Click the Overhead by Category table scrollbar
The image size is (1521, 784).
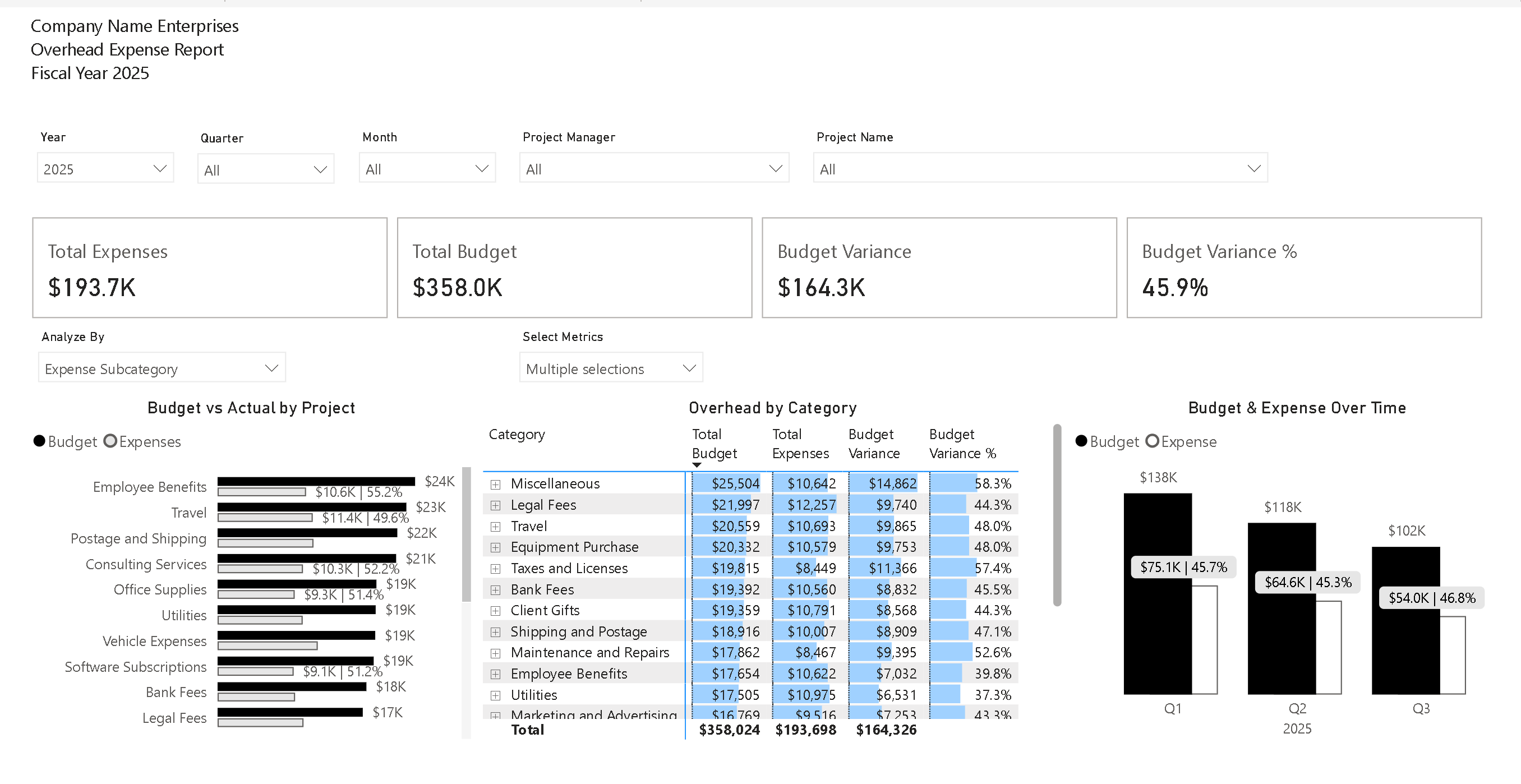[x=1057, y=515]
